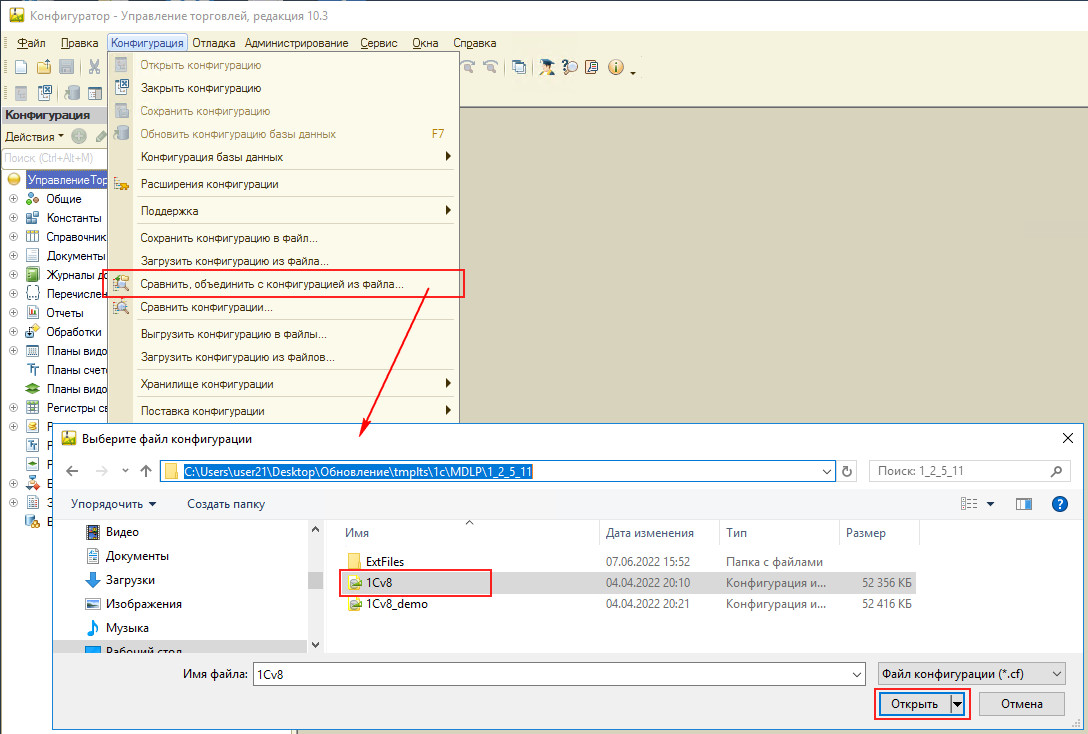1088x734 pixels.
Task: Click the Update database configuration toolbar icon
Action: (71, 92)
